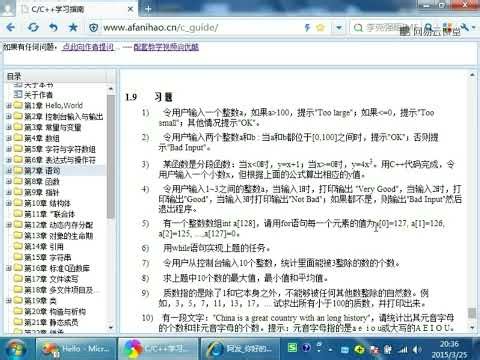The width and height of the screenshot is (480, 360).
Task: Bookmark page with yellow star icon
Action: 320,28
